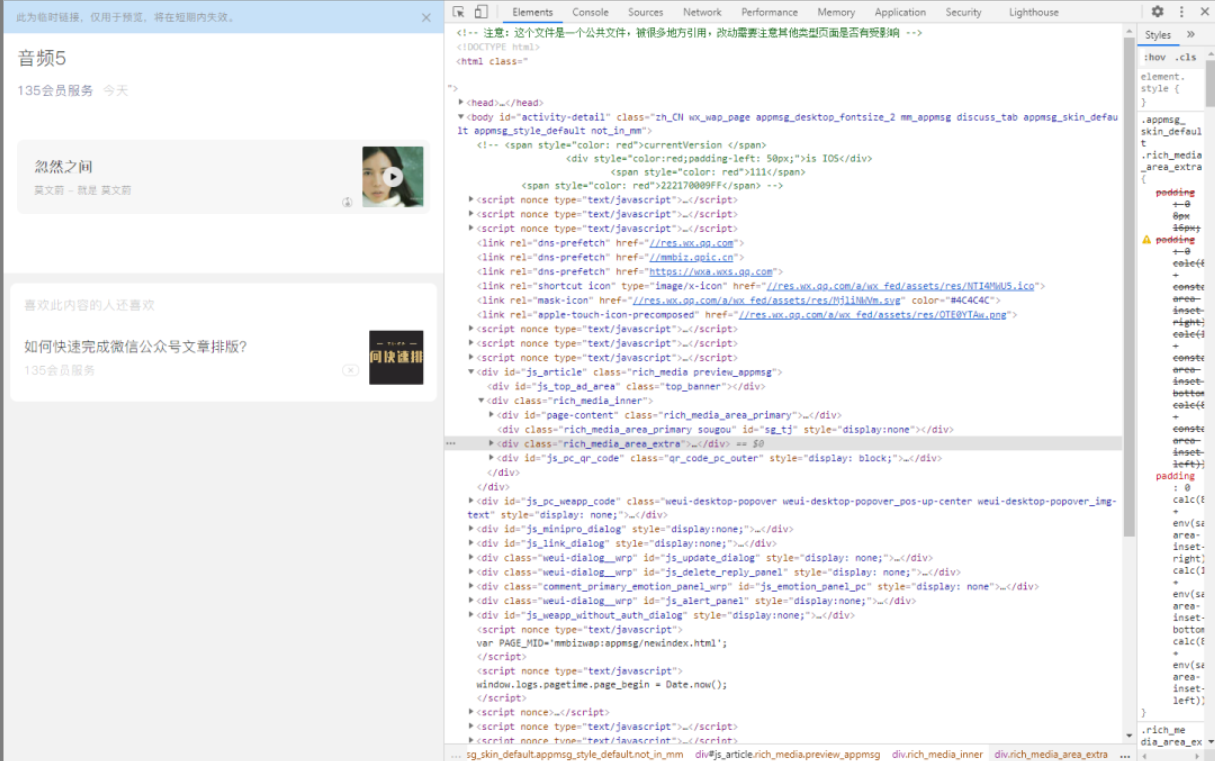Select the sg_tj sougou div row
The image size is (1215, 761).
[725, 429]
